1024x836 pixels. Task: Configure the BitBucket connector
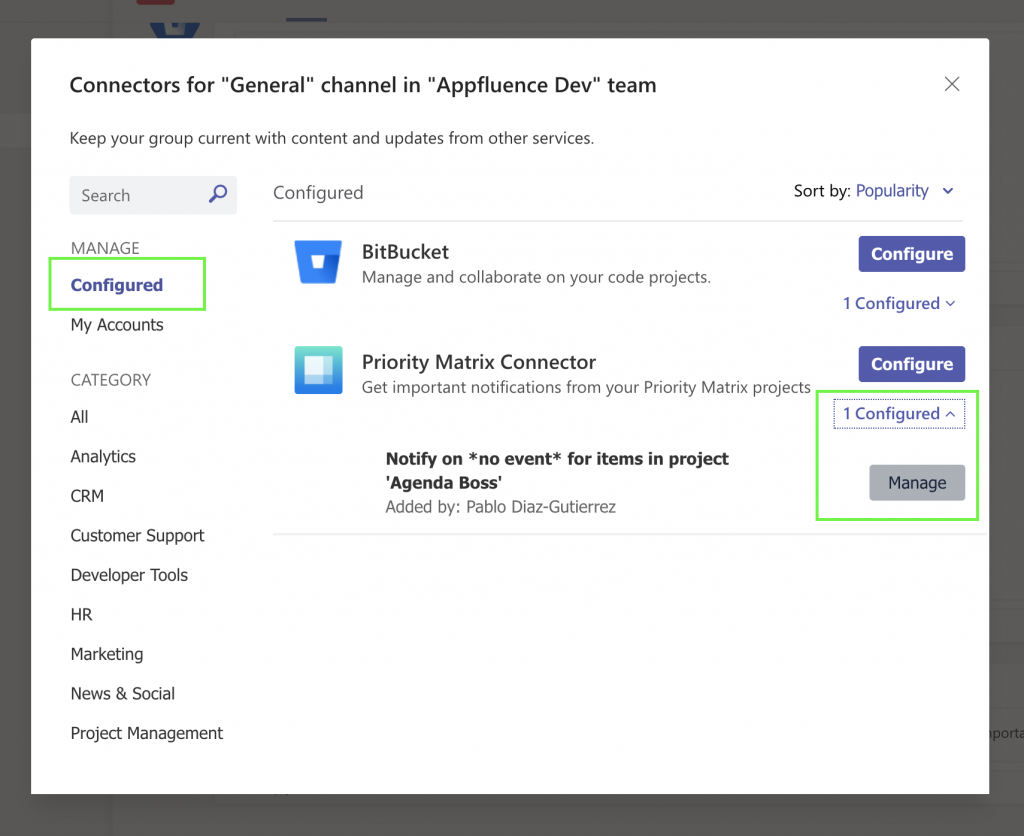coord(911,253)
